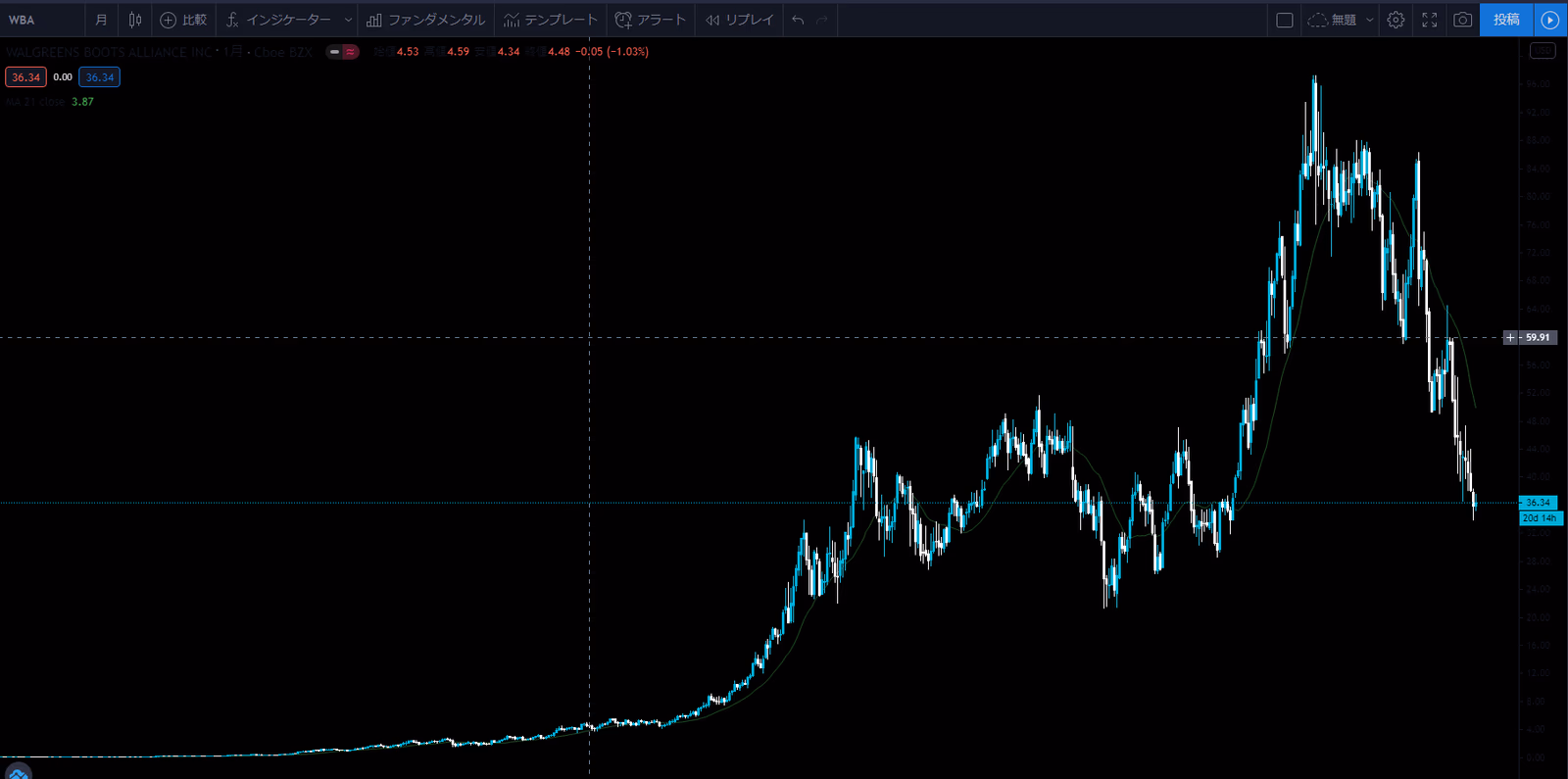Viewport: 1568px width, 779px height.
Task: Toggle the market status pill next to Cboe BZX
Action: (342, 52)
